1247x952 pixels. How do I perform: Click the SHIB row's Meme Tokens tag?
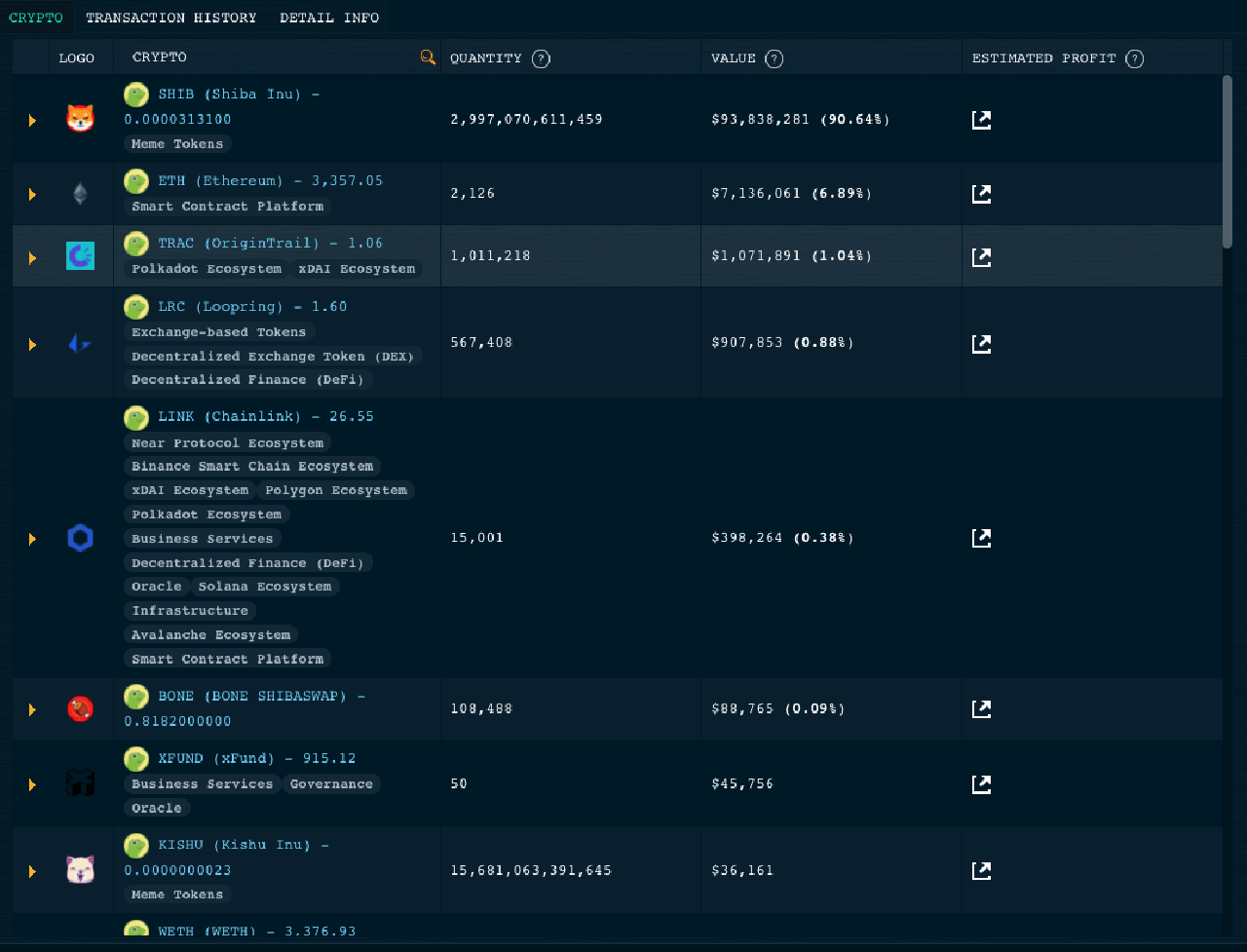point(177,144)
